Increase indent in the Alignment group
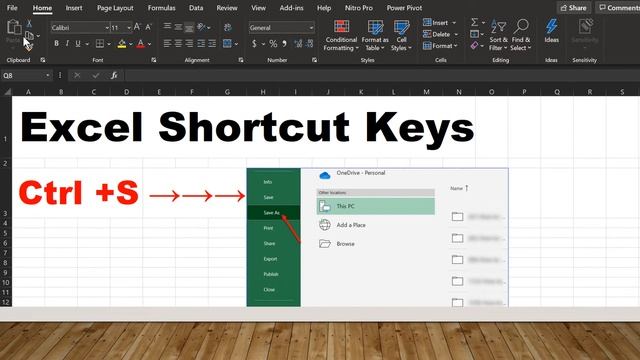Image resolution: width=640 pixels, height=360 pixels. (212, 43)
